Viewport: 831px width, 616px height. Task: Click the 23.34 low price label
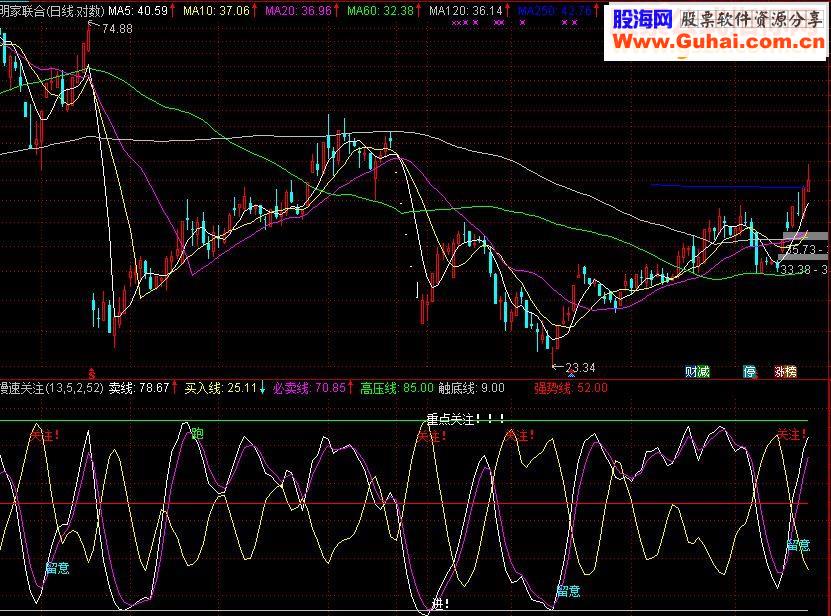(580, 367)
